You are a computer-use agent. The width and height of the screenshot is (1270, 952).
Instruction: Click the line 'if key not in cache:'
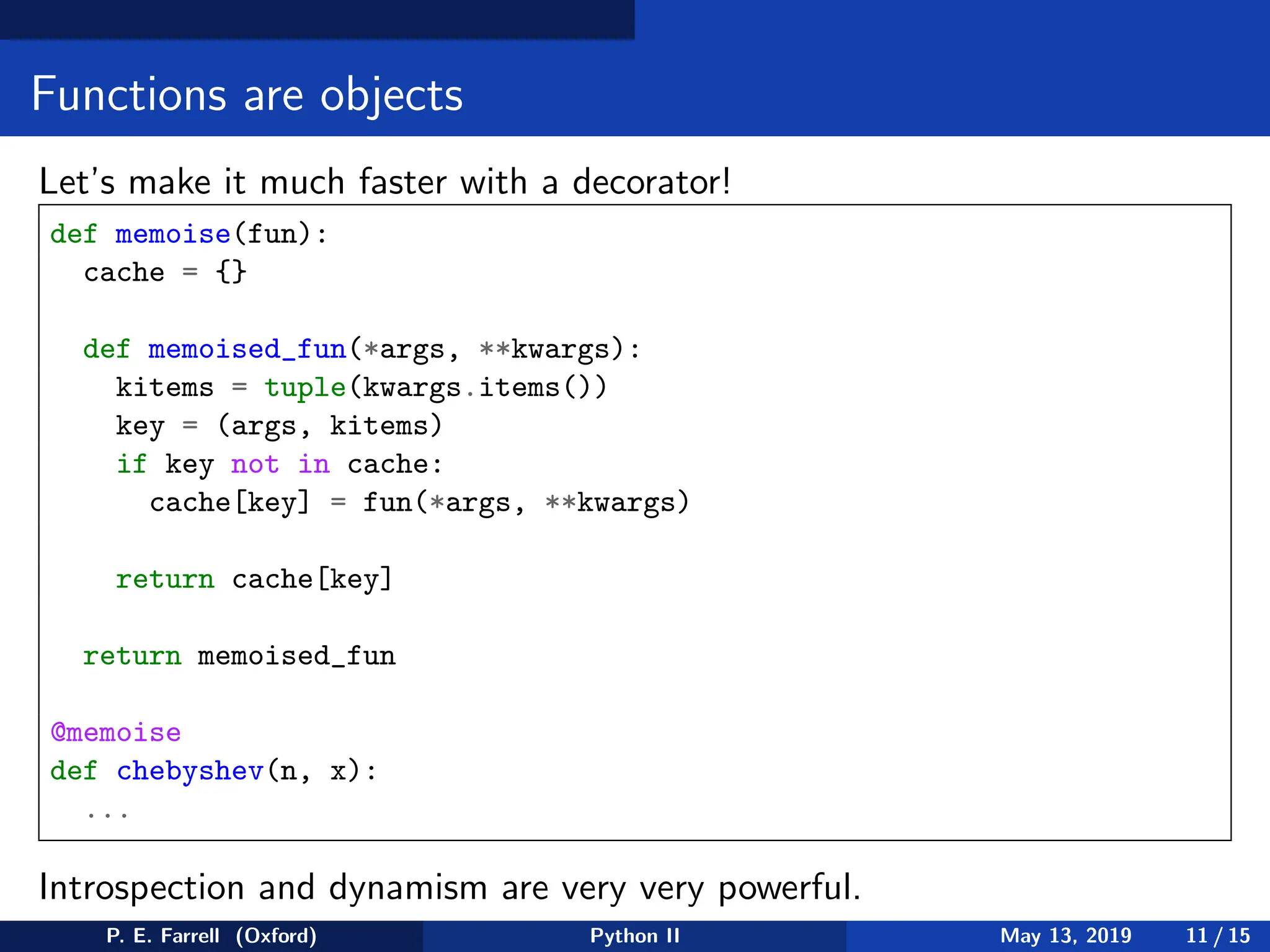[x=280, y=464]
